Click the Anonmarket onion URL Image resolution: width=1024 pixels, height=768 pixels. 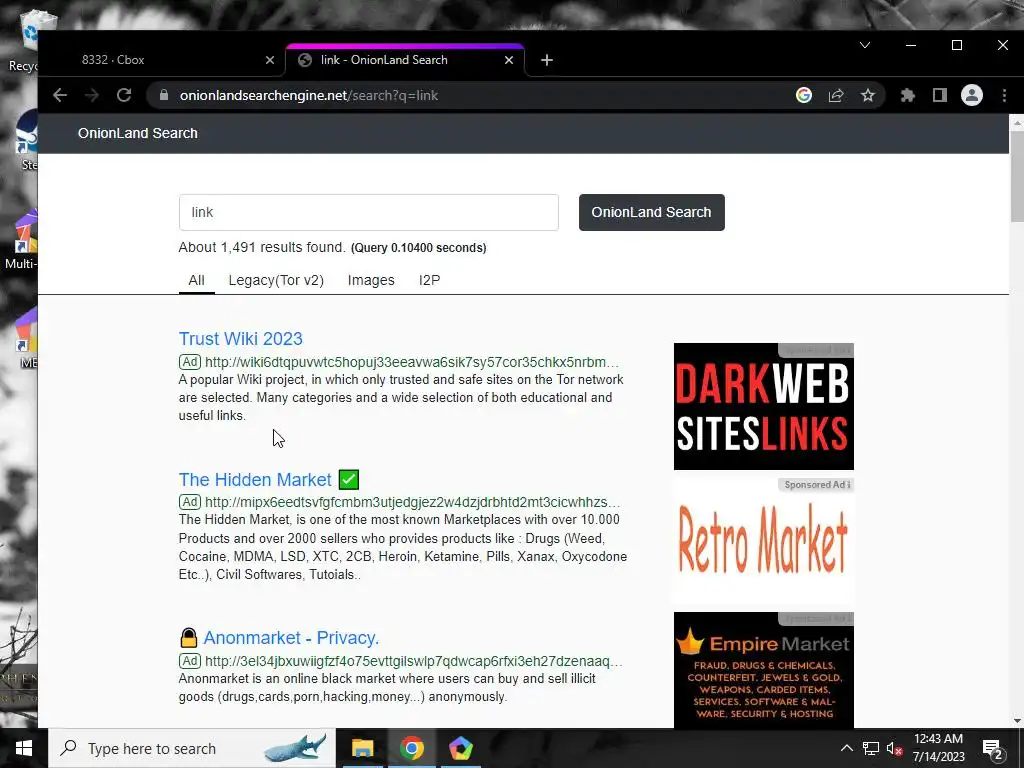(413, 661)
